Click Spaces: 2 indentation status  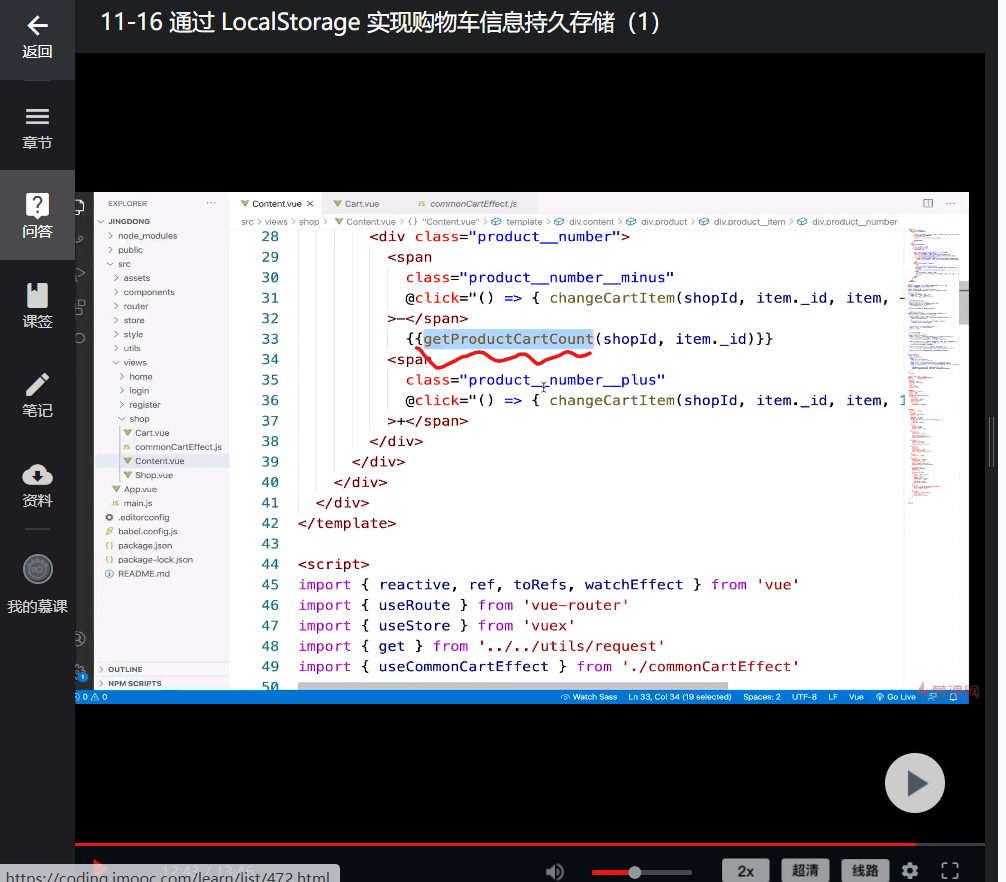762,697
